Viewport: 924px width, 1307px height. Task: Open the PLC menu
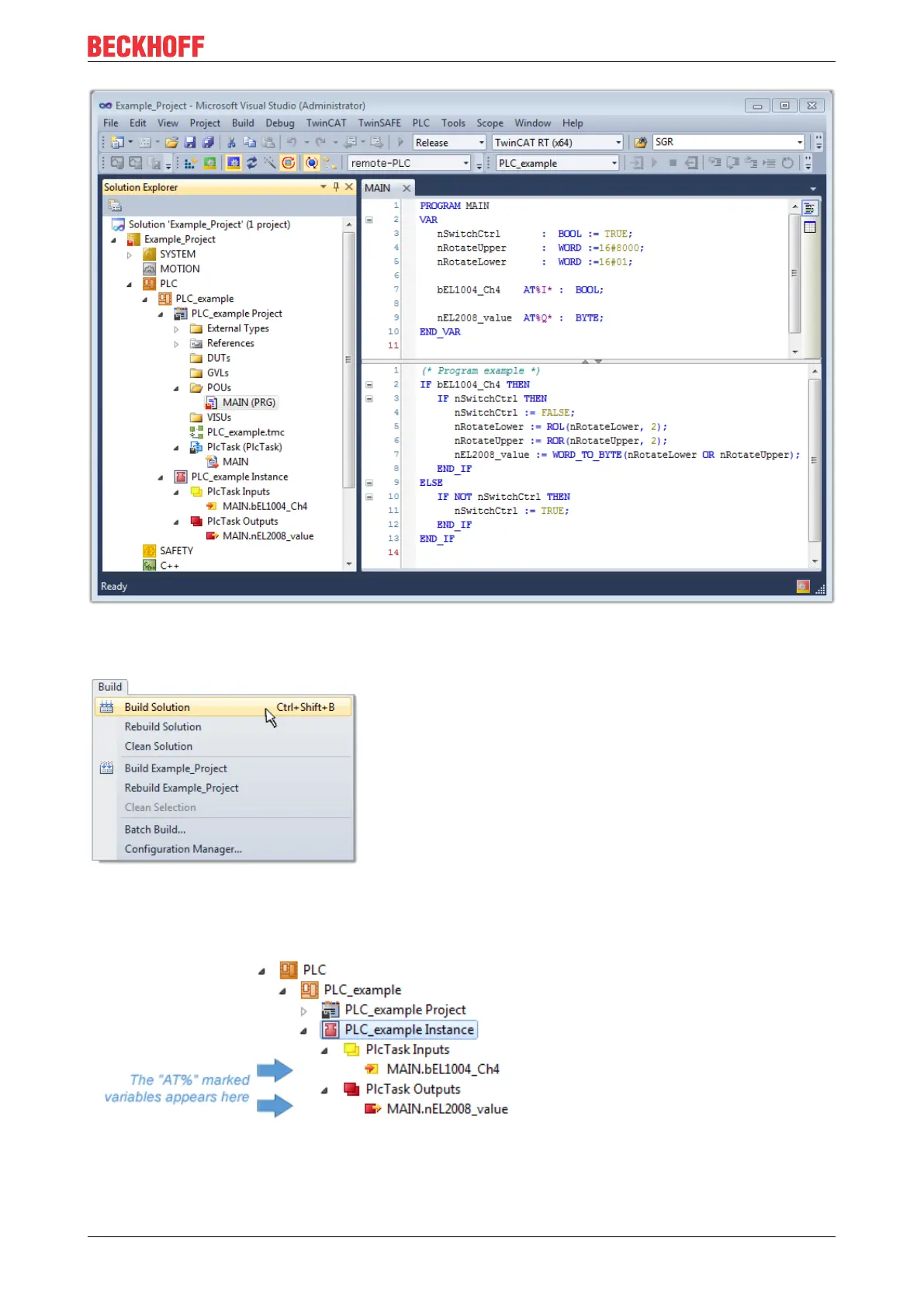pos(421,123)
